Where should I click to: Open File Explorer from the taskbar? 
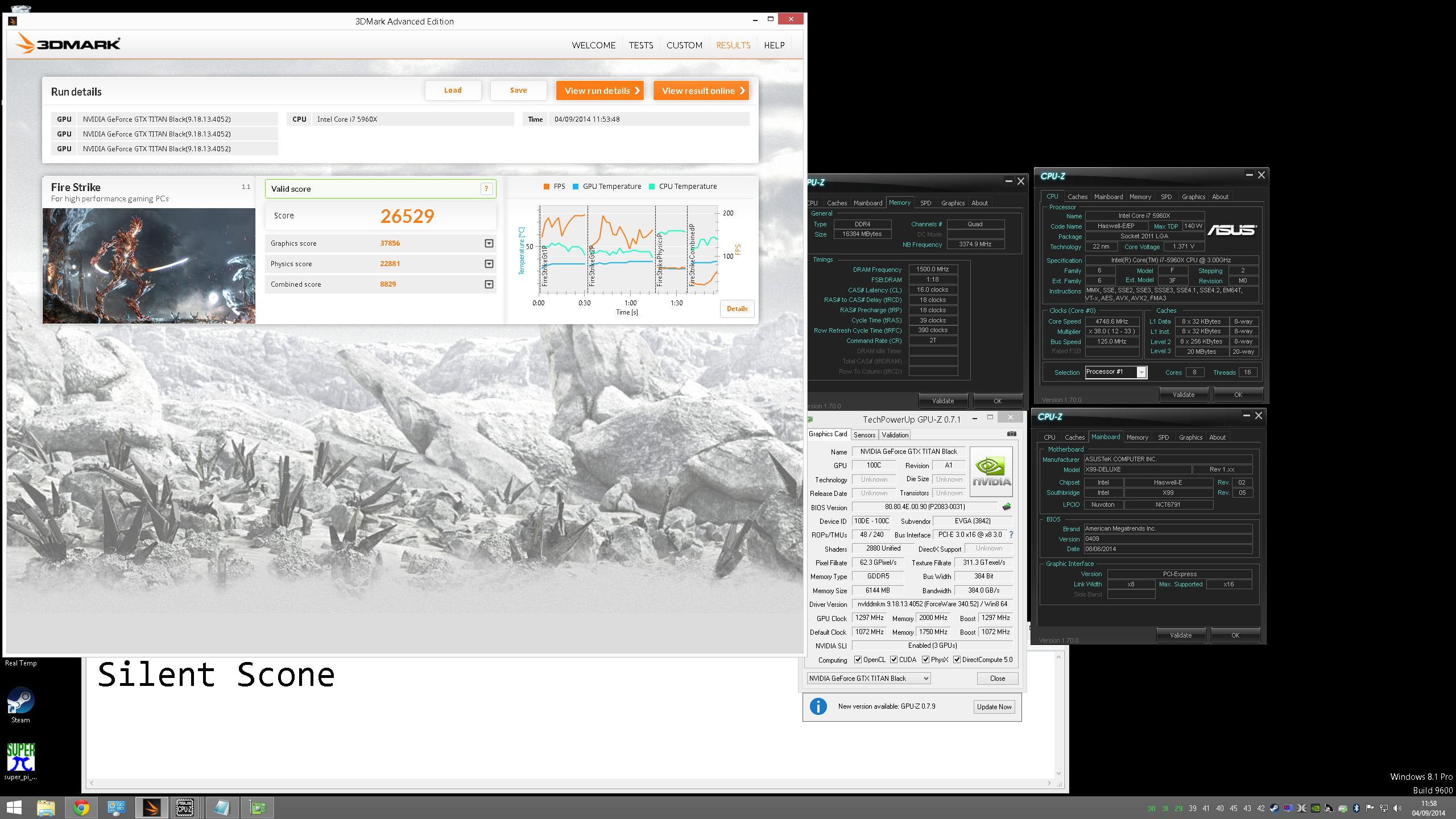[x=46, y=808]
